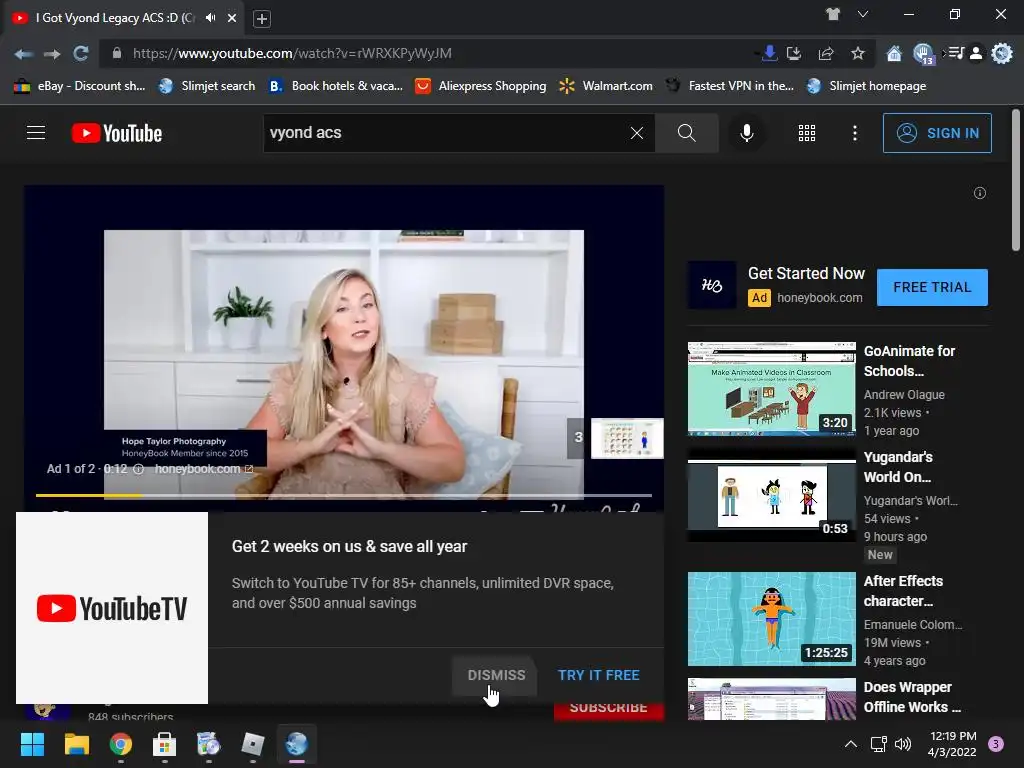Open the Roblox taskbar icon
The height and width of the screenshot is (768, 1024).
pyautogui.click(x=253, y=744)
